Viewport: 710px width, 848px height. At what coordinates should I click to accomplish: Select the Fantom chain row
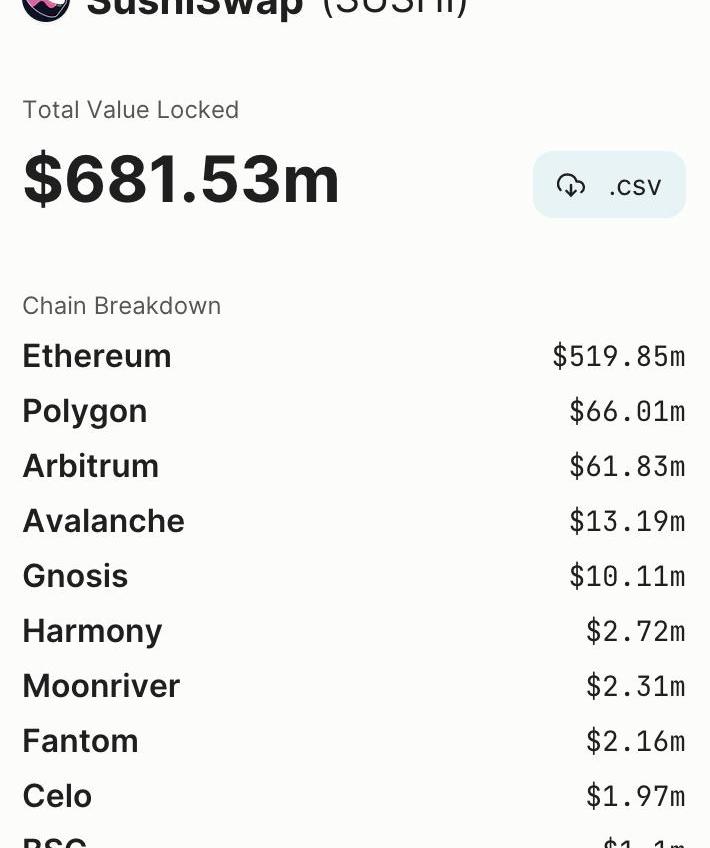coord(354,741)
